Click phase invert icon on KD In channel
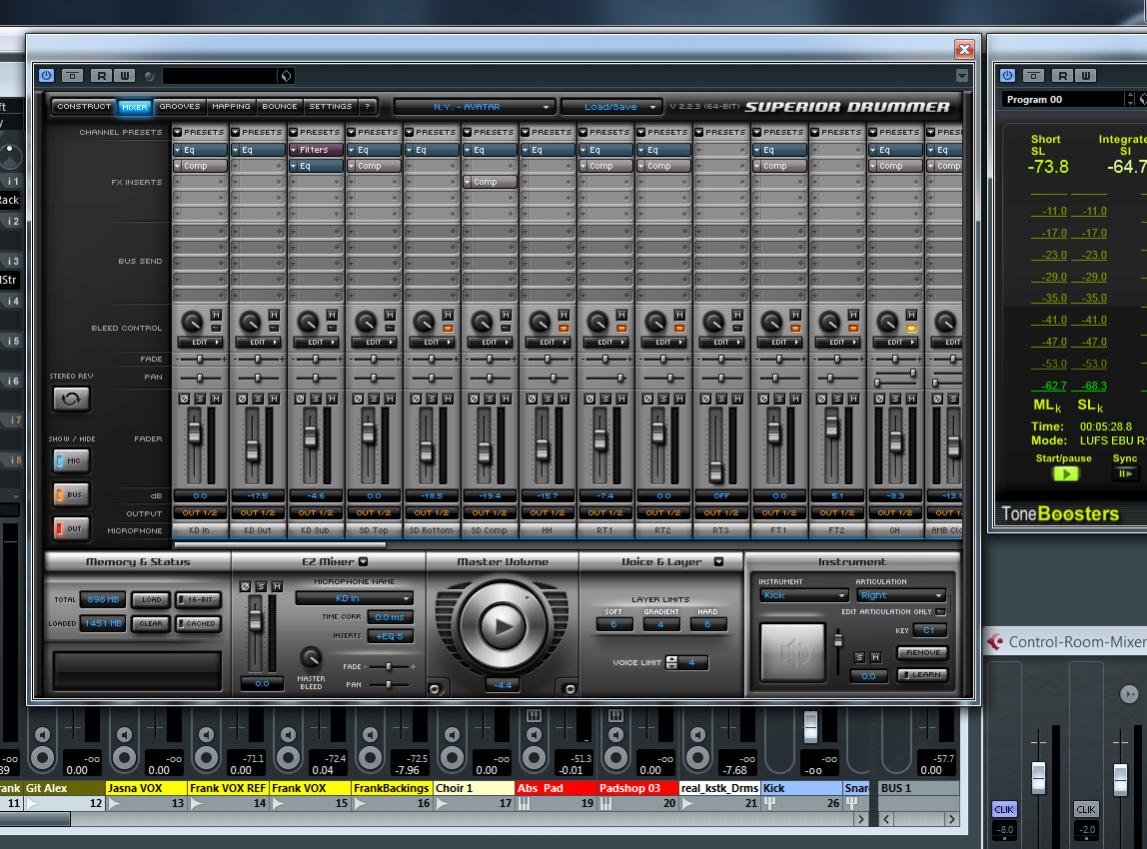Image resolution: width=1147 pixels, height=849 pixels. tap(184, 399)
